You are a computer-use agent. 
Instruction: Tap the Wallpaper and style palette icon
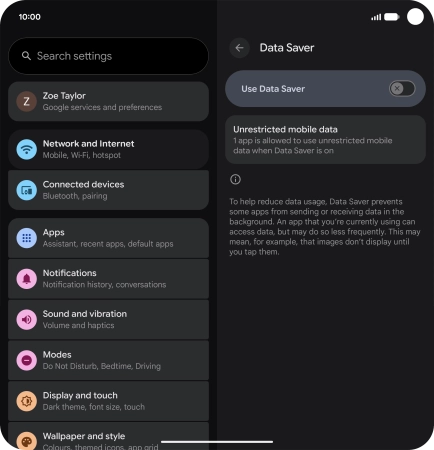26,441
